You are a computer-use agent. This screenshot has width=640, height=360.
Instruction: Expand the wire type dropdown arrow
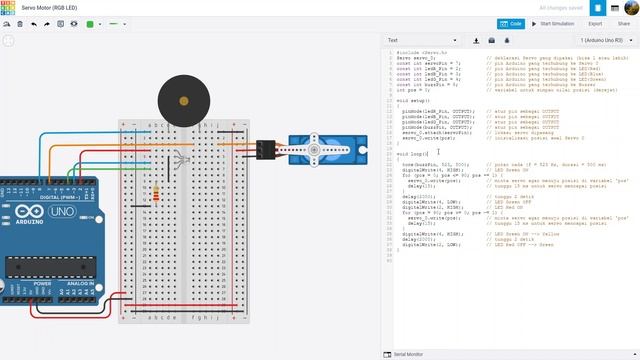click(124, 24)
